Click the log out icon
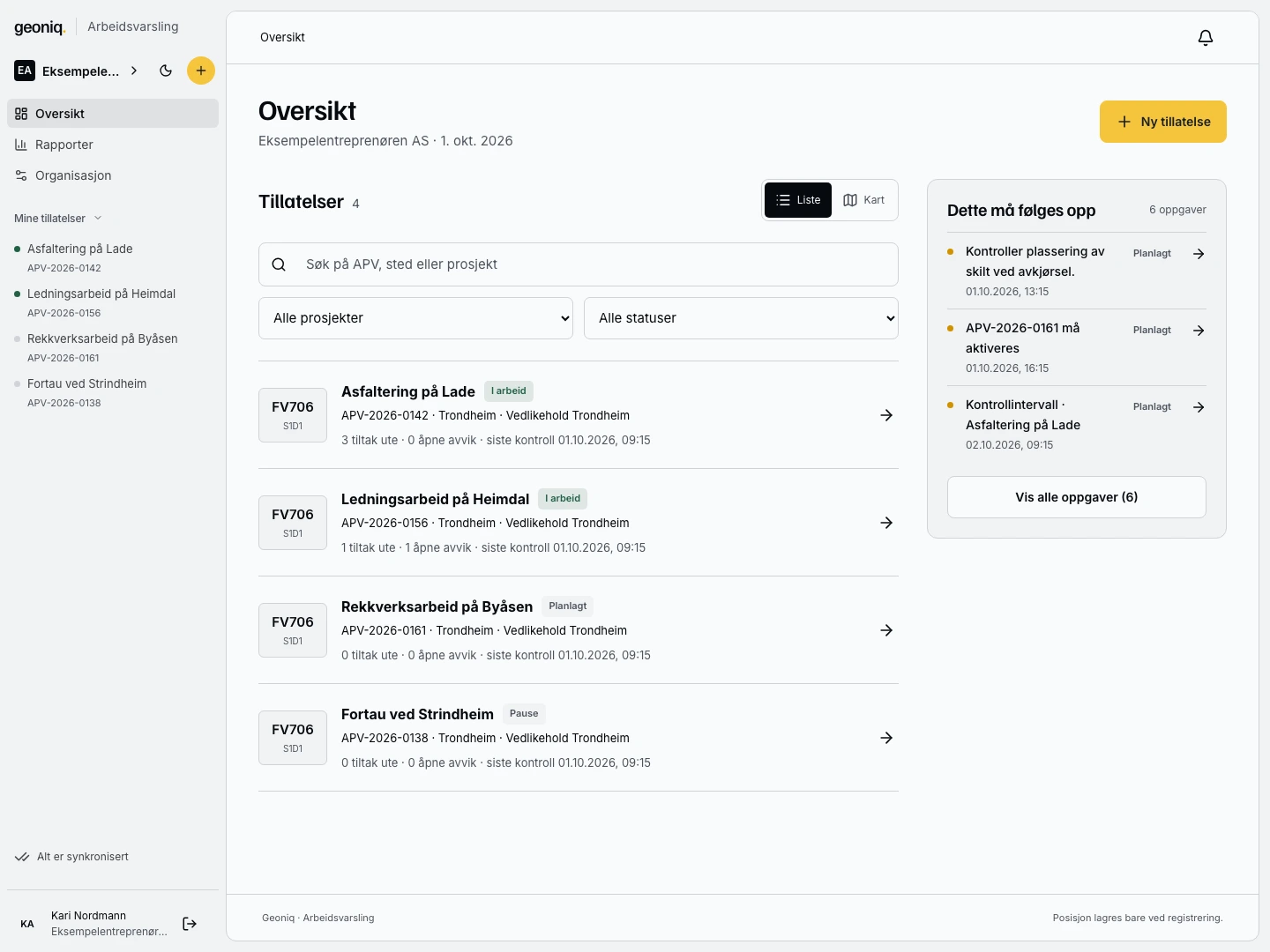 pos(190,924)
